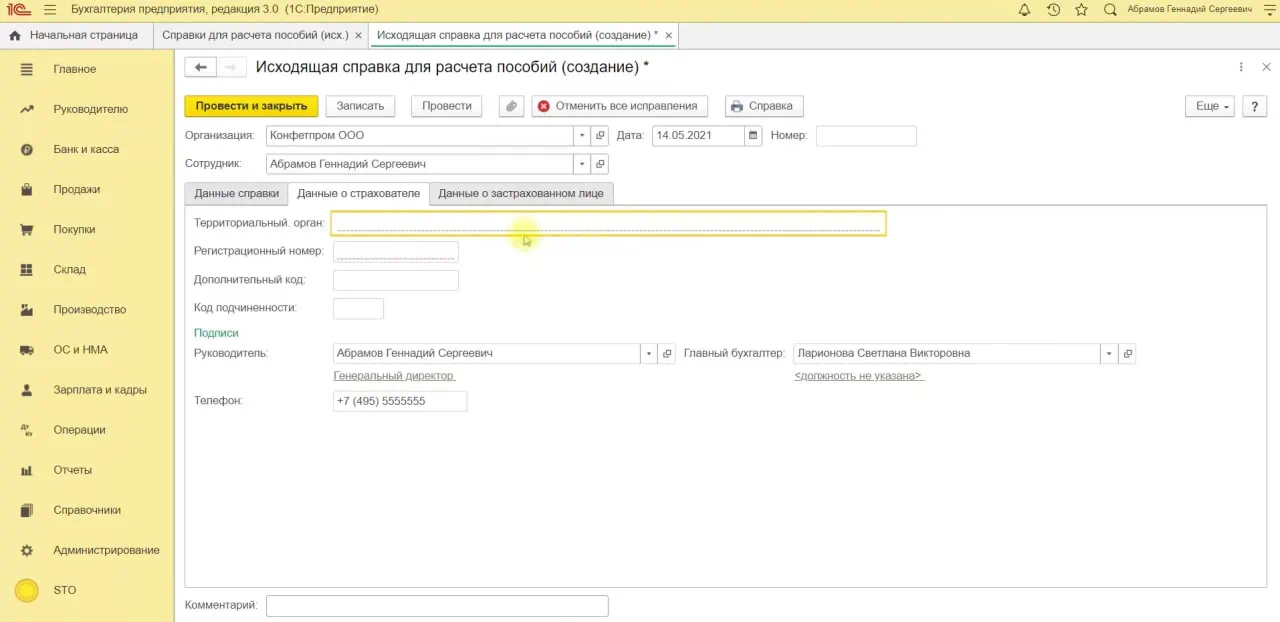Switch to the Данные справки tab
The width and height of the screenshot is (1280, 622).
(236, 193)
